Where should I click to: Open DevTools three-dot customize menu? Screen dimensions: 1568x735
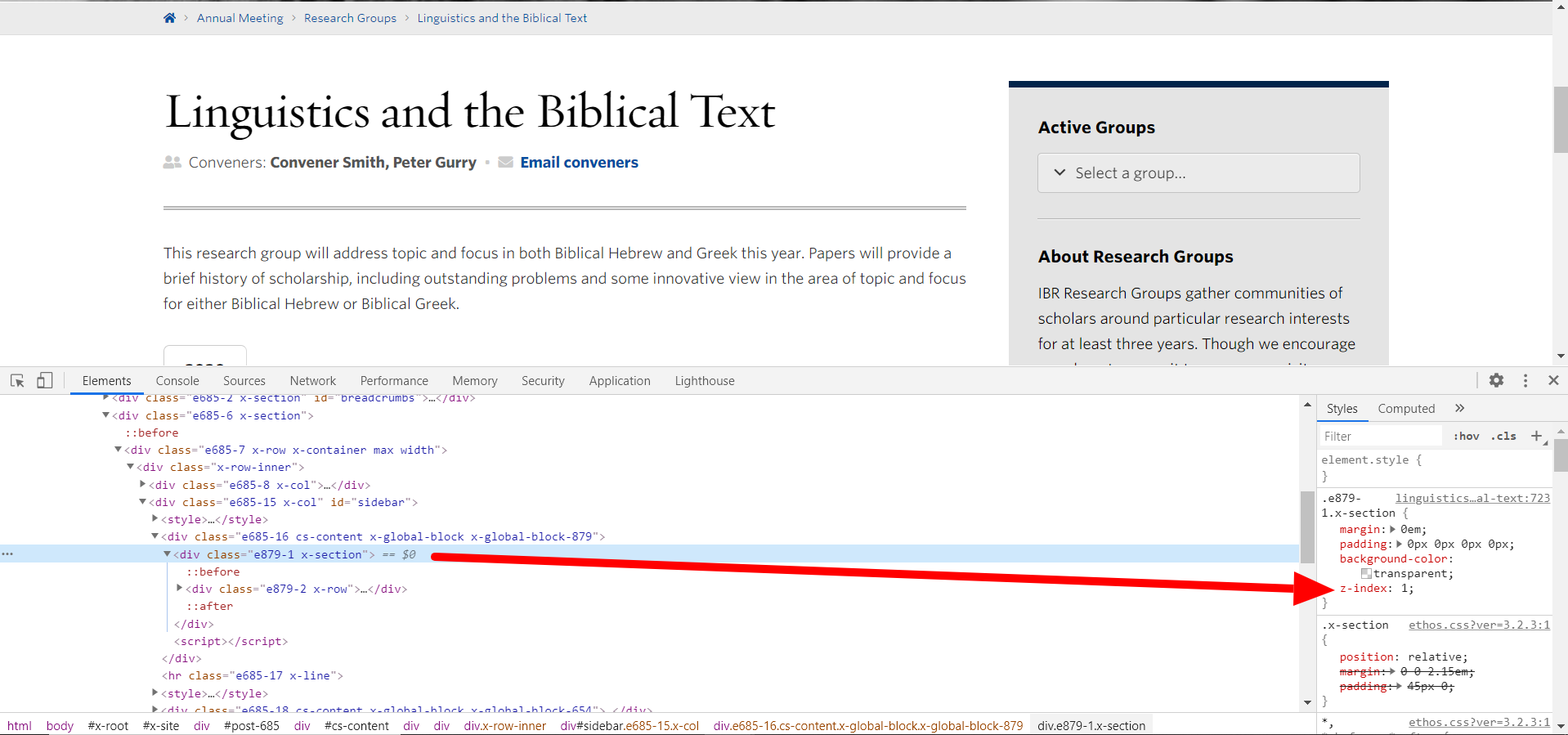(1525, 380)
